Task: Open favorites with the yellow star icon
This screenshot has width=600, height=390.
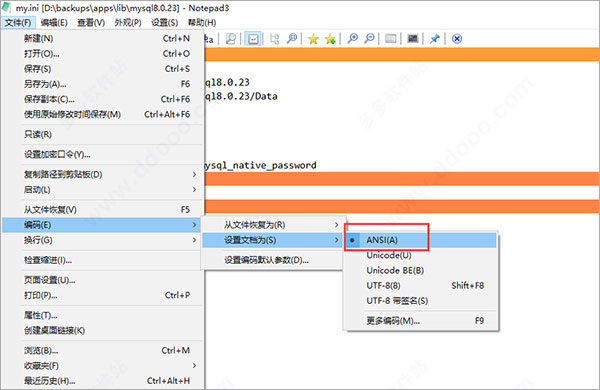Action: point(313,39)
